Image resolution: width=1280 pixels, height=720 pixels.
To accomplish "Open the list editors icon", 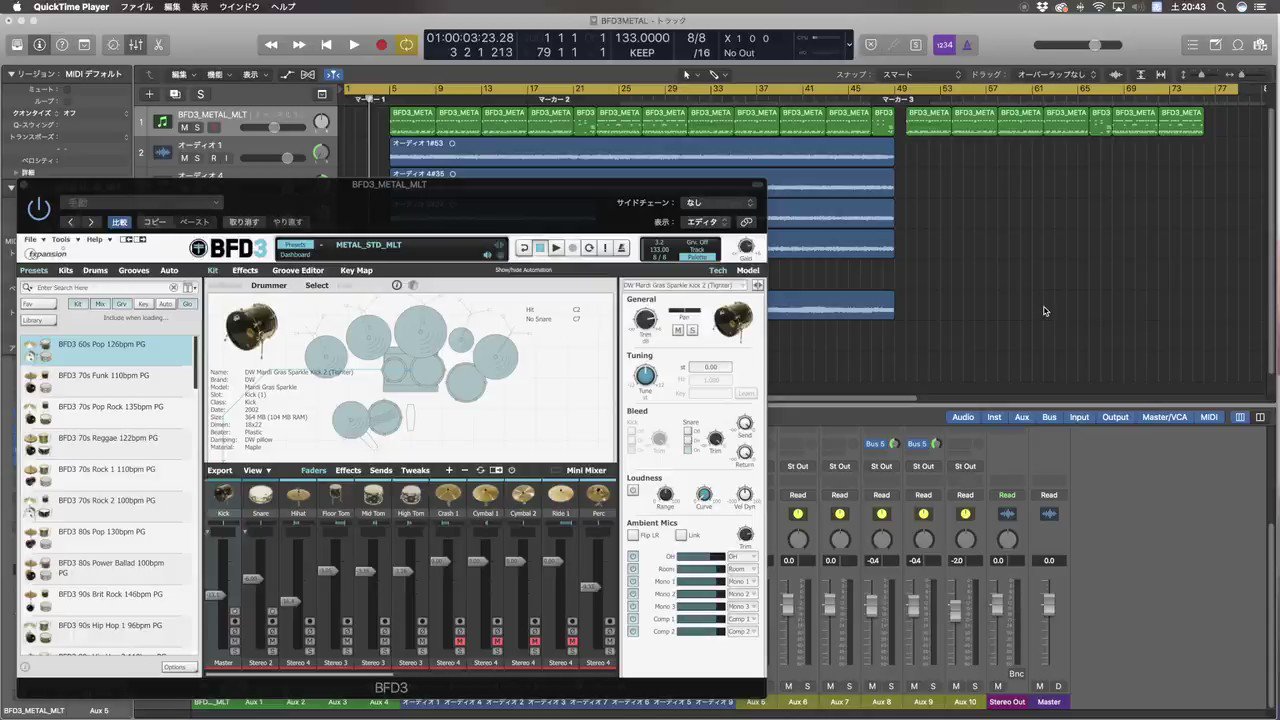I will tap(1192, 45).
